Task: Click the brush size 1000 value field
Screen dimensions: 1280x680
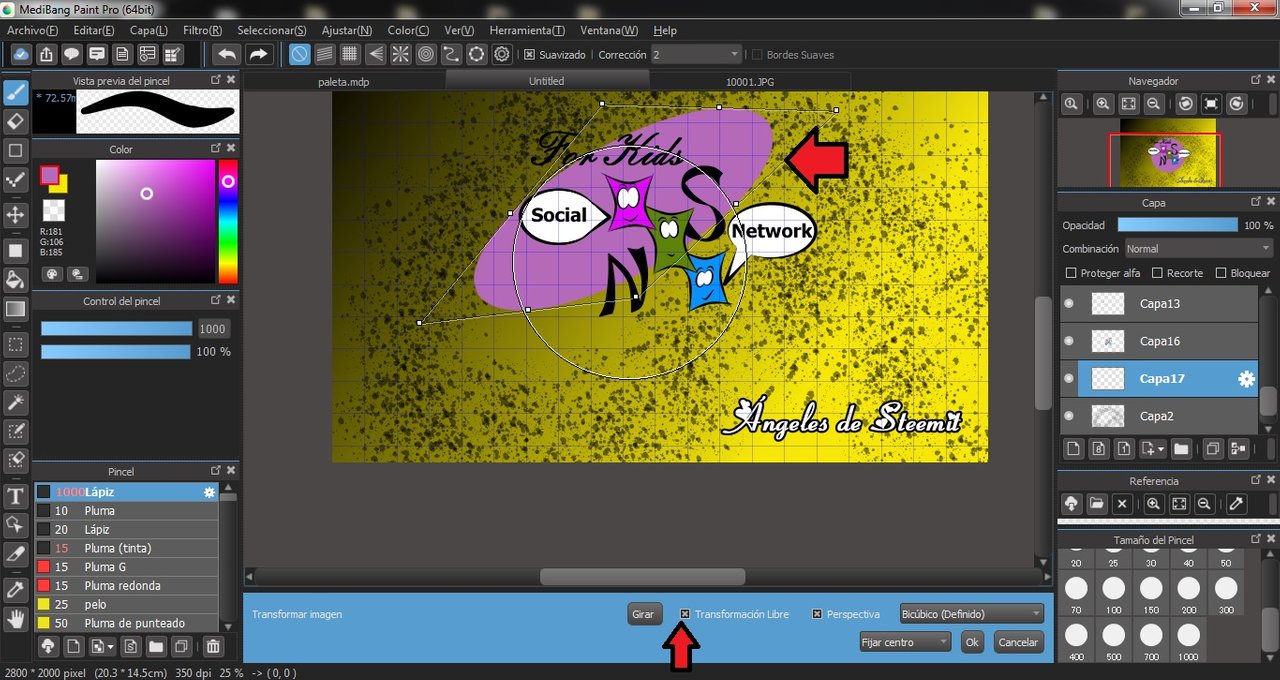Action: point(212,328)
